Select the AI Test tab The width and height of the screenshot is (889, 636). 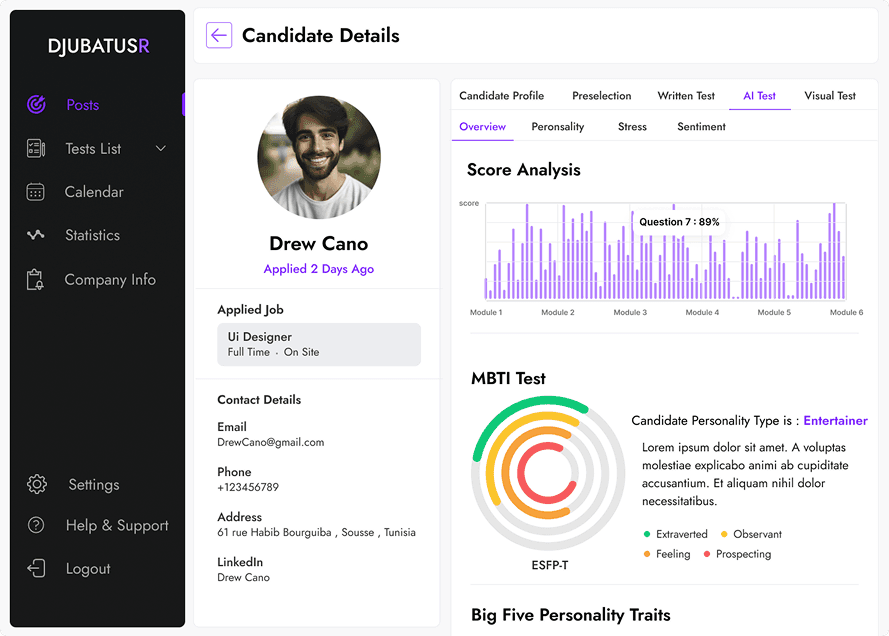[x=759, y=96]
